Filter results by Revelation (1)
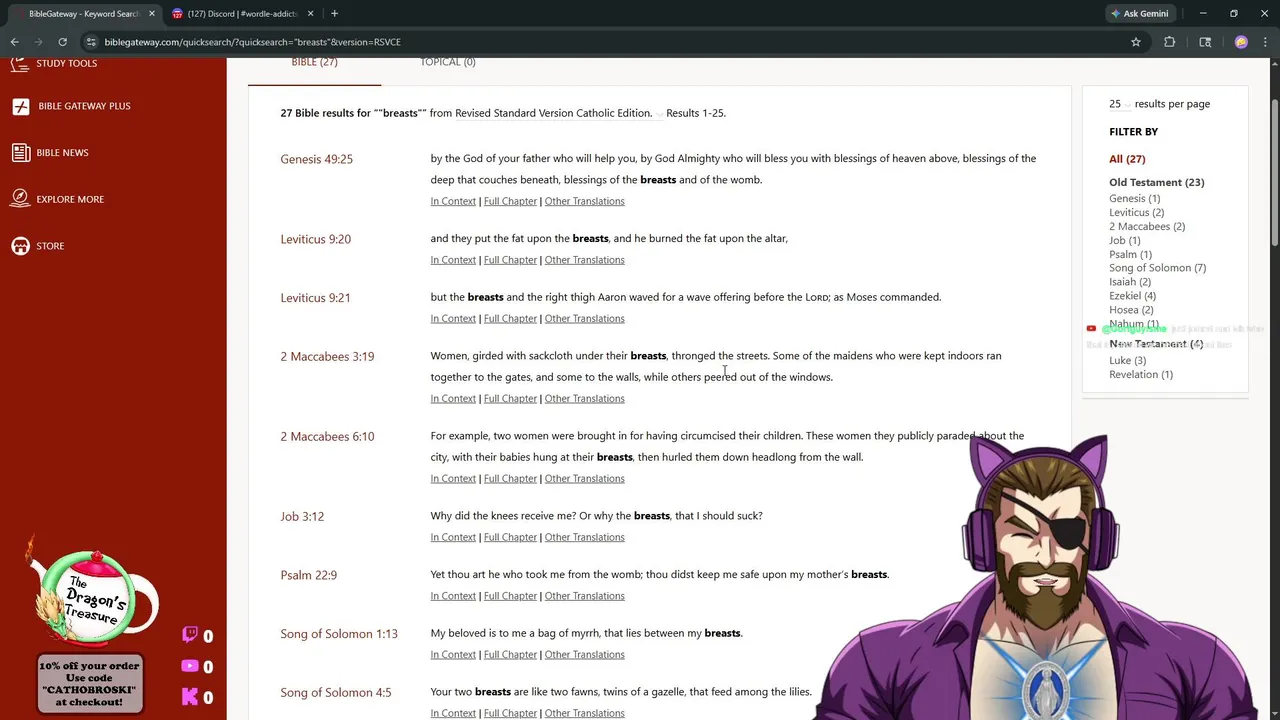This screenshot has height=720, width=1280. (1140, 375)
